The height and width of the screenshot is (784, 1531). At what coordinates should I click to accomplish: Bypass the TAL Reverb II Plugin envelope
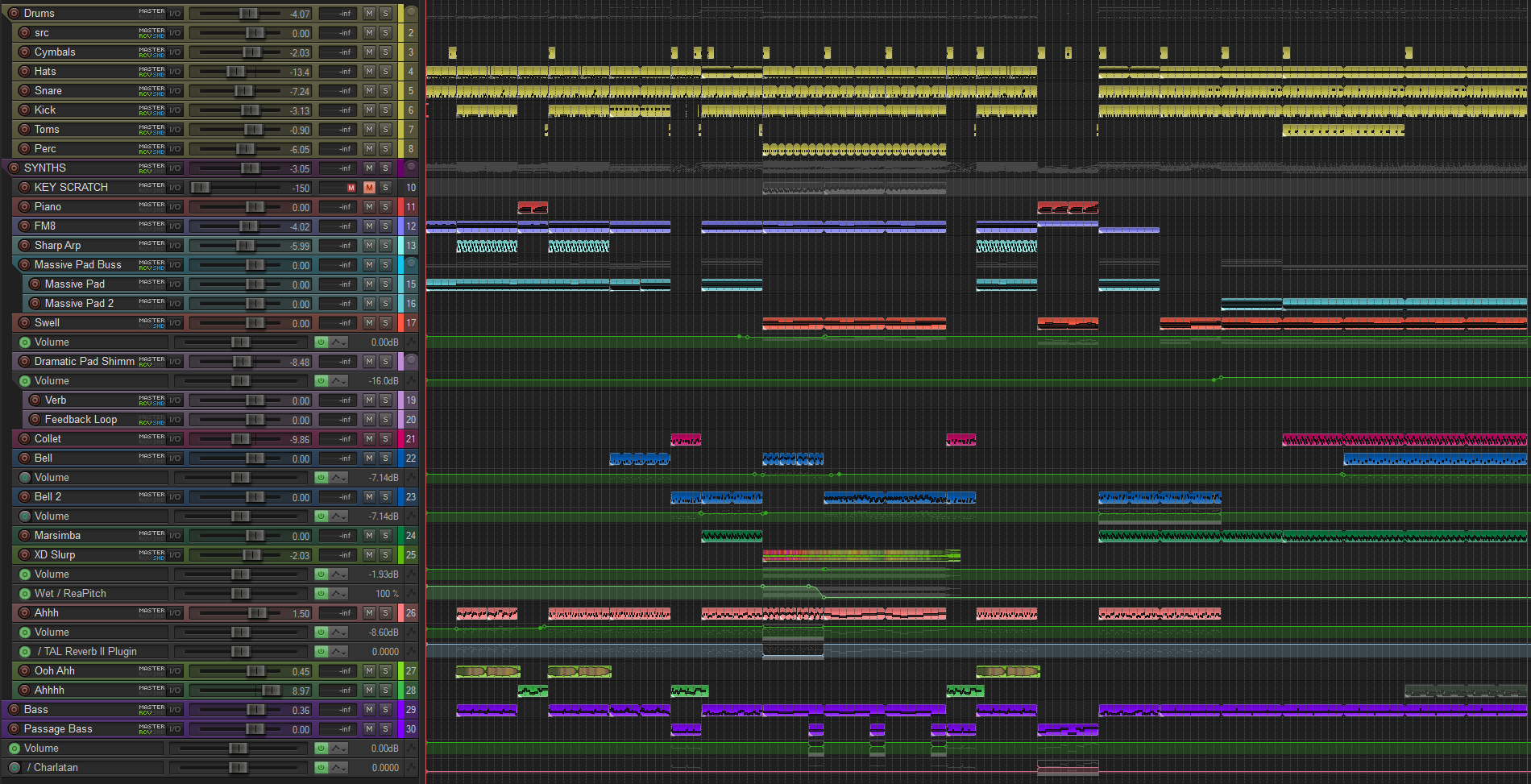[x=321, y=652]
